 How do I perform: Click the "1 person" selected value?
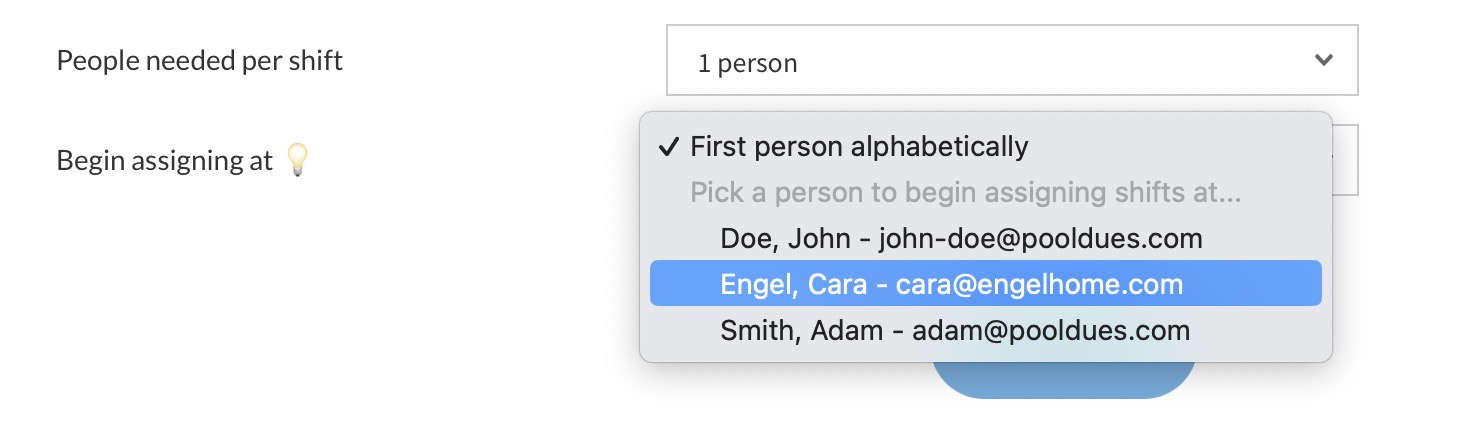tap(747, 64)
